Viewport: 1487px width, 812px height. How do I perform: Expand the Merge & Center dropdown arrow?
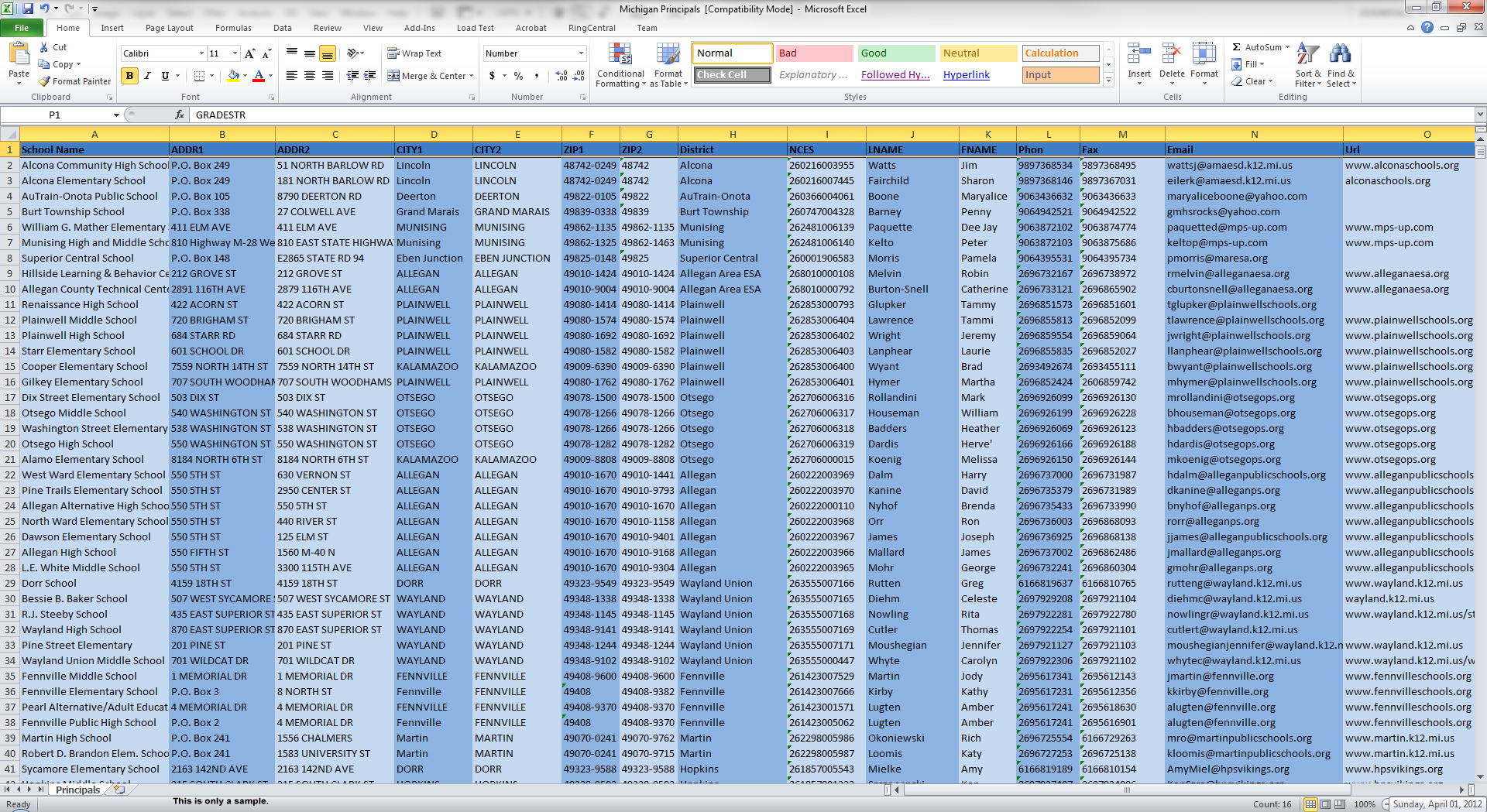(x=472, y=76)
